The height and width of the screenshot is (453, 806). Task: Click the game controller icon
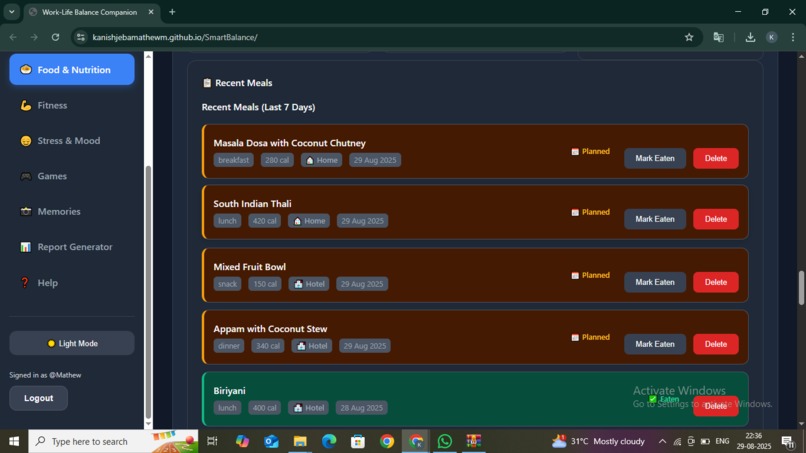(26, 176)
